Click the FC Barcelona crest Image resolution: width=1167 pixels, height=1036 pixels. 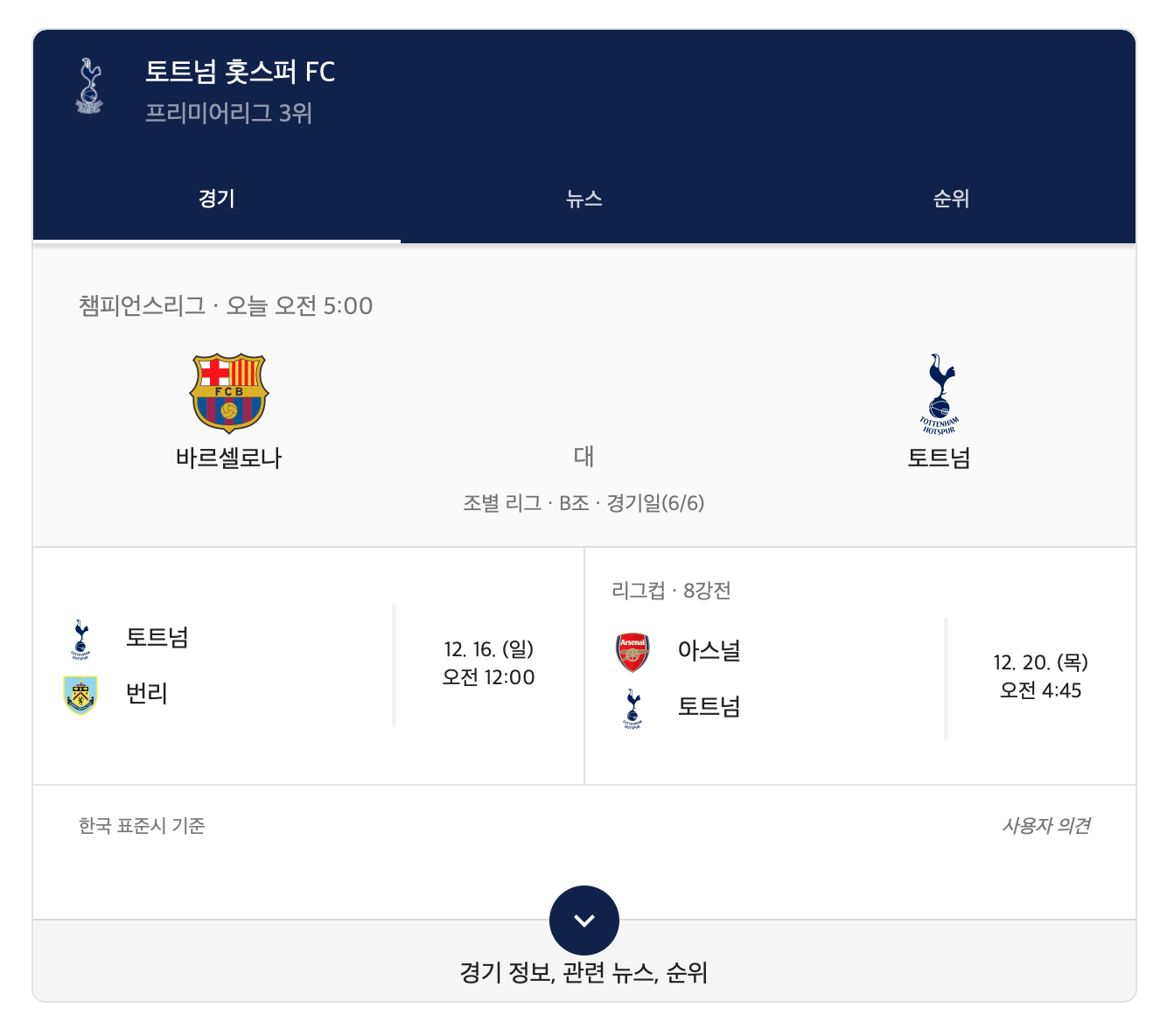(229, 393)
